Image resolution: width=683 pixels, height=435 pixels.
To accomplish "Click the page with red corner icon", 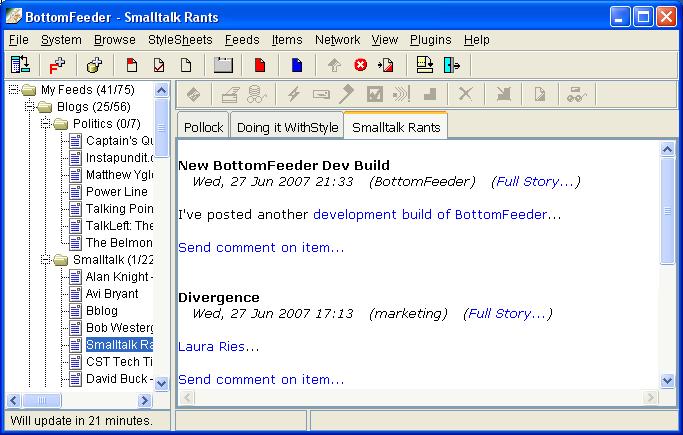I will tap(132, 65).
